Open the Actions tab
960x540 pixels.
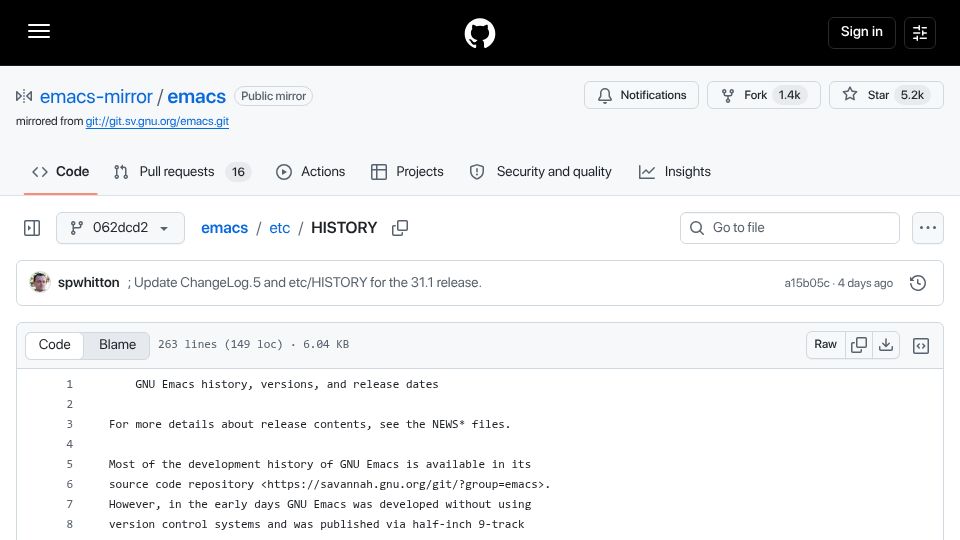pyautogui.click(x=310, y=172)
